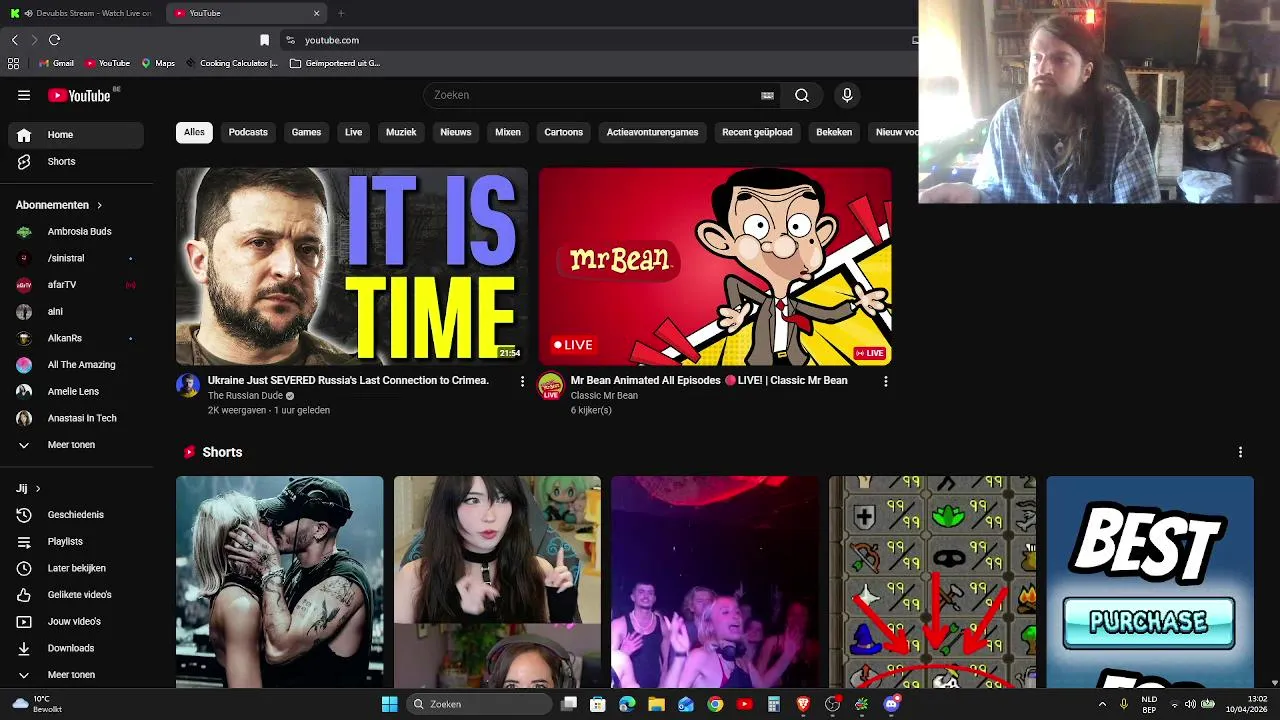The height and width of the screenshot is (720, 1280).
Task: Select the Podcasts filter chip
Action: coord(248,132)
